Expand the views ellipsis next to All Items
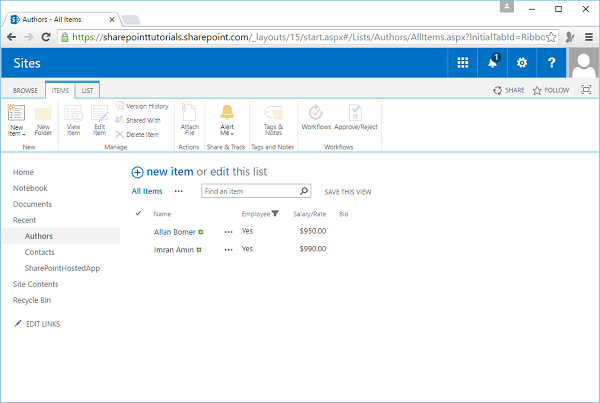The height and width of the screenshot is (403, 600). (x=179, y=190)
